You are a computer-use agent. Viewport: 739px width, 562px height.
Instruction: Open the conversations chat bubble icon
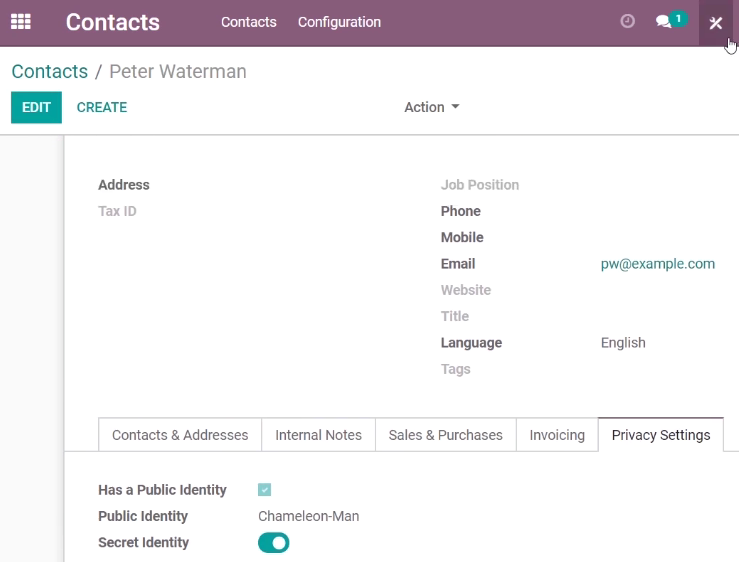tap(664, 22)
